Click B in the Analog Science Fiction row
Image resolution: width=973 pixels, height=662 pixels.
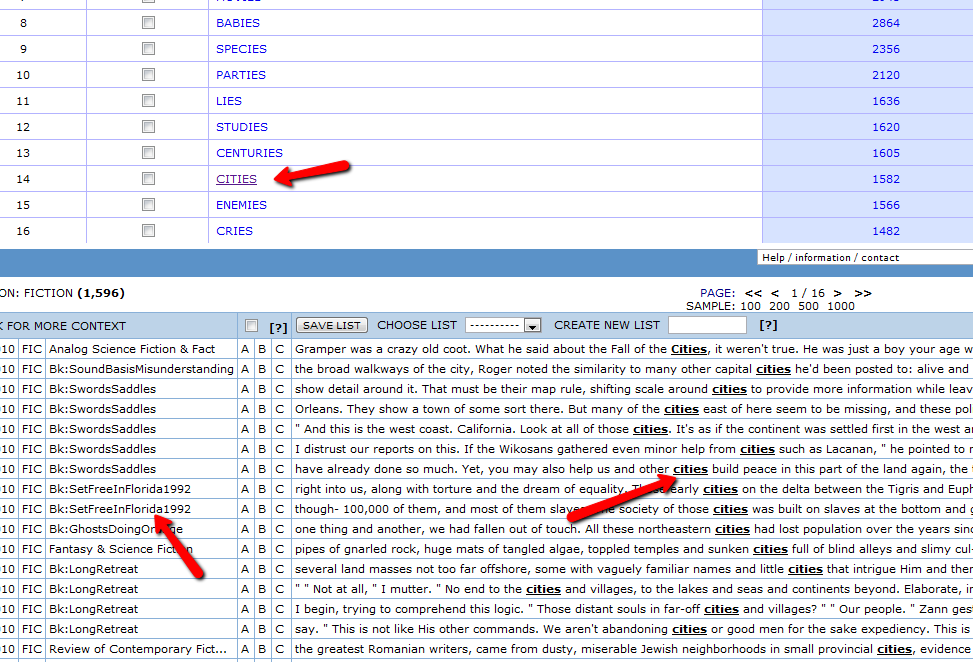point(262,349)
